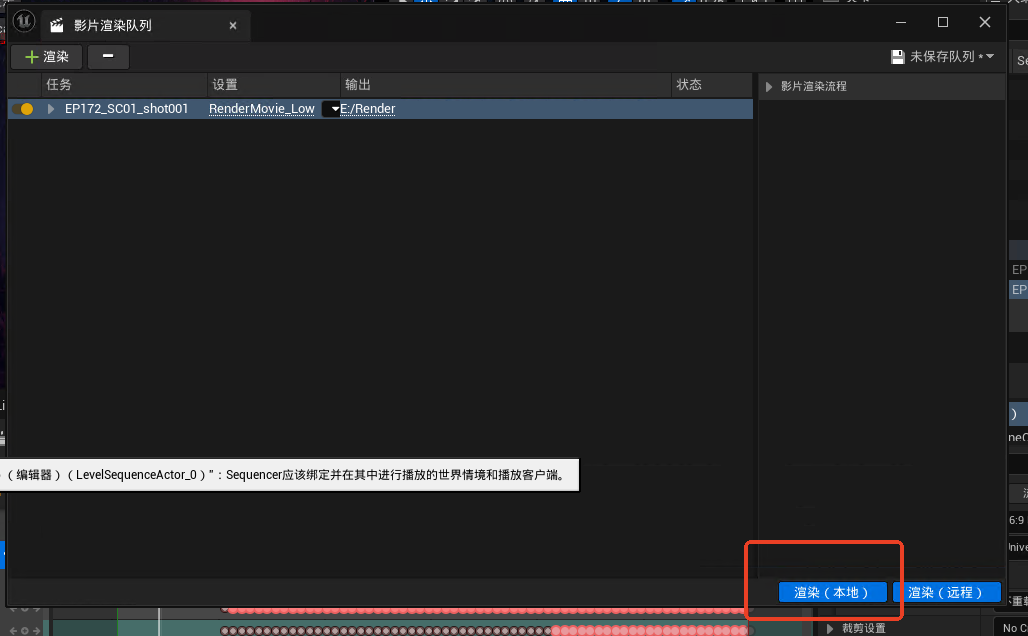Toggle the orange enable dot for EP172_SC01_shot001
Screen dimensions: 1028x636
tap(27, 109)
